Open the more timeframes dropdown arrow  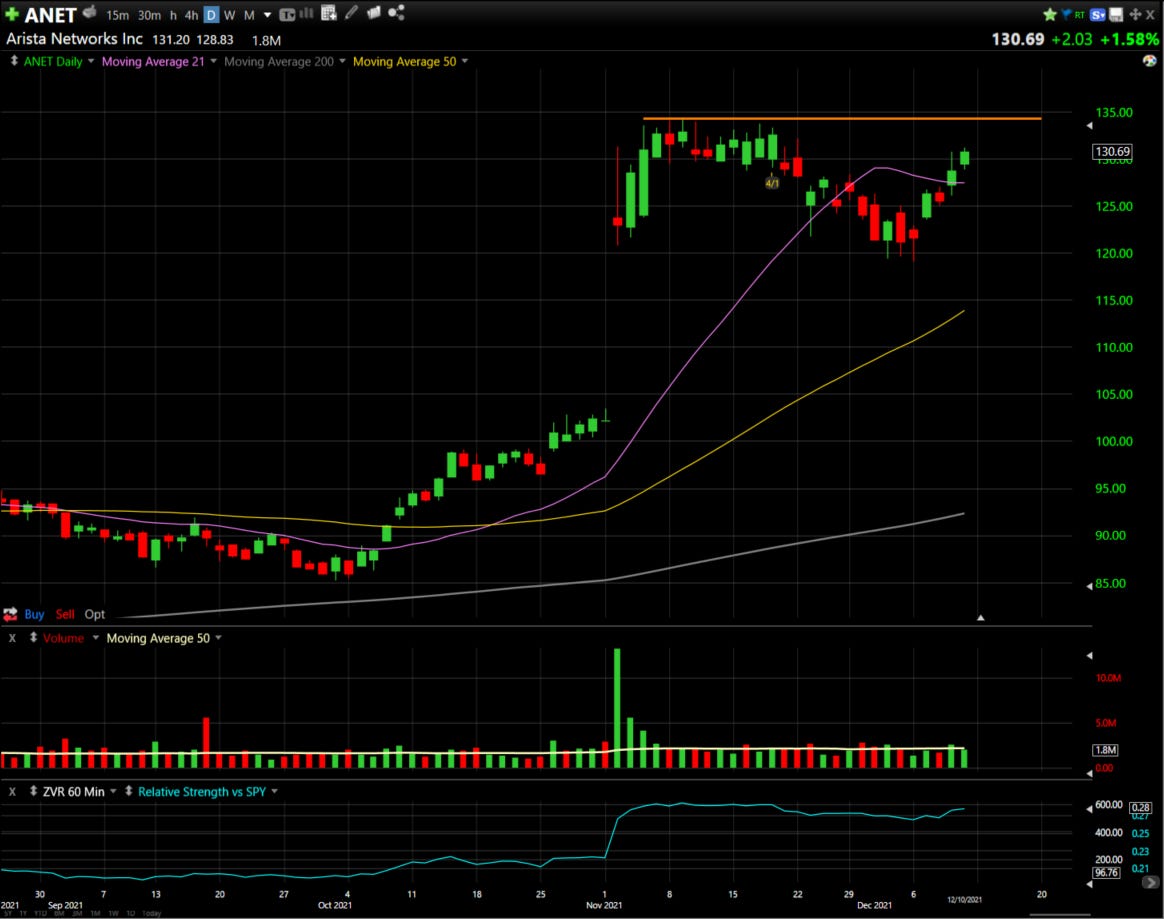click(267, 15)
